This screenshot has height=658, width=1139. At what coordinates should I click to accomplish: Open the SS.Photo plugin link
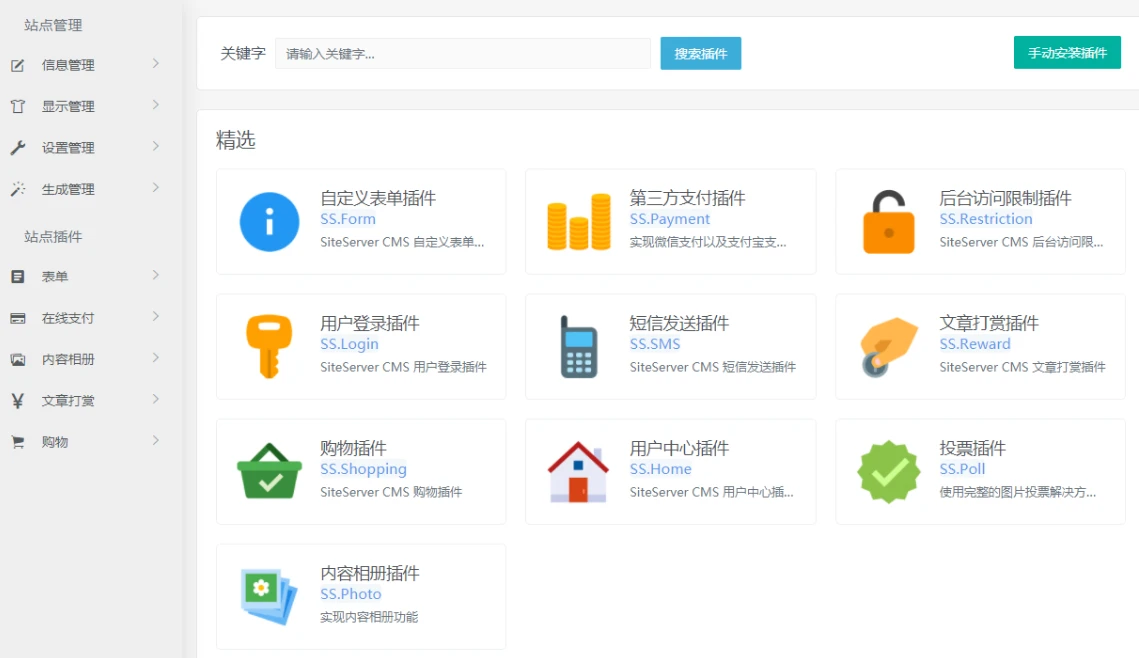click(x=351, y=594)
